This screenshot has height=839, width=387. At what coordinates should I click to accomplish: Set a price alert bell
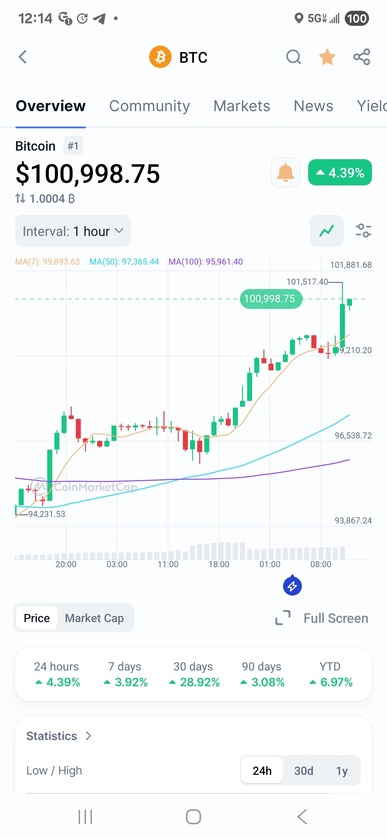click(x=285, y=172)
